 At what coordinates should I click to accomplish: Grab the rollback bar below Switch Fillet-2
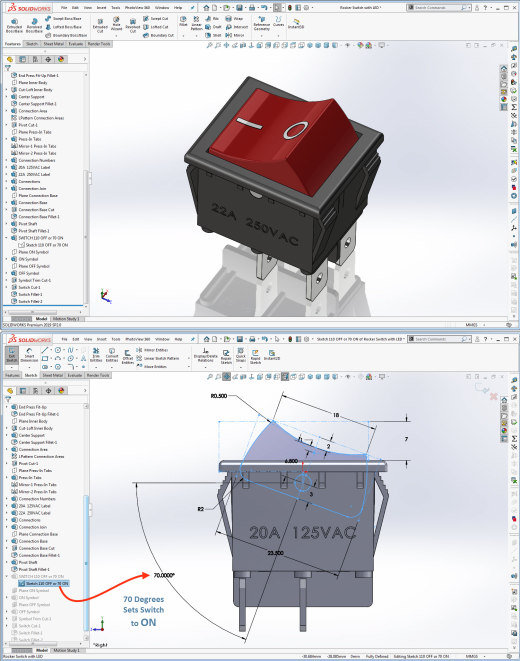[43, 305]
